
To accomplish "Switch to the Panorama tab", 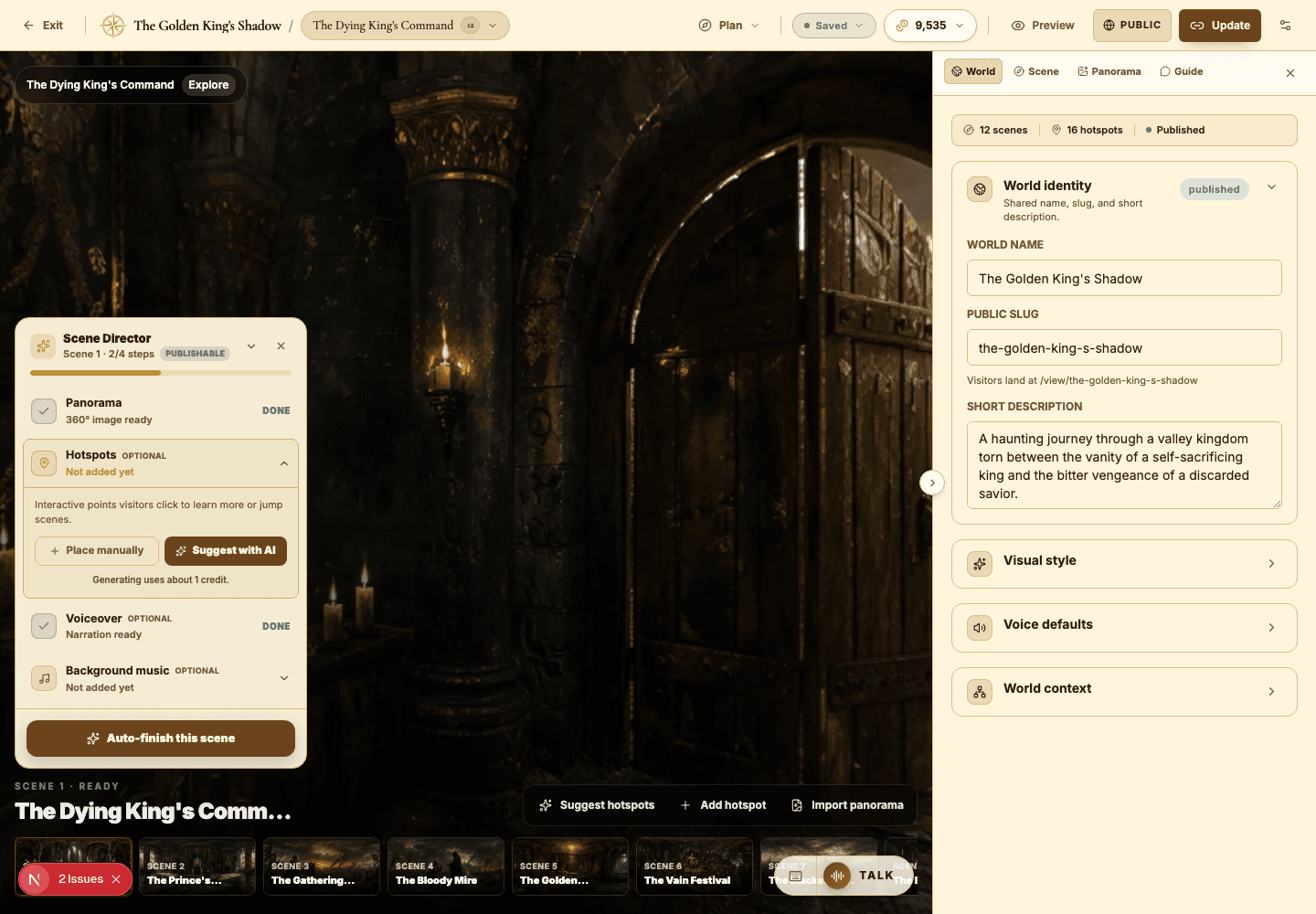I will pos(1109,71).
